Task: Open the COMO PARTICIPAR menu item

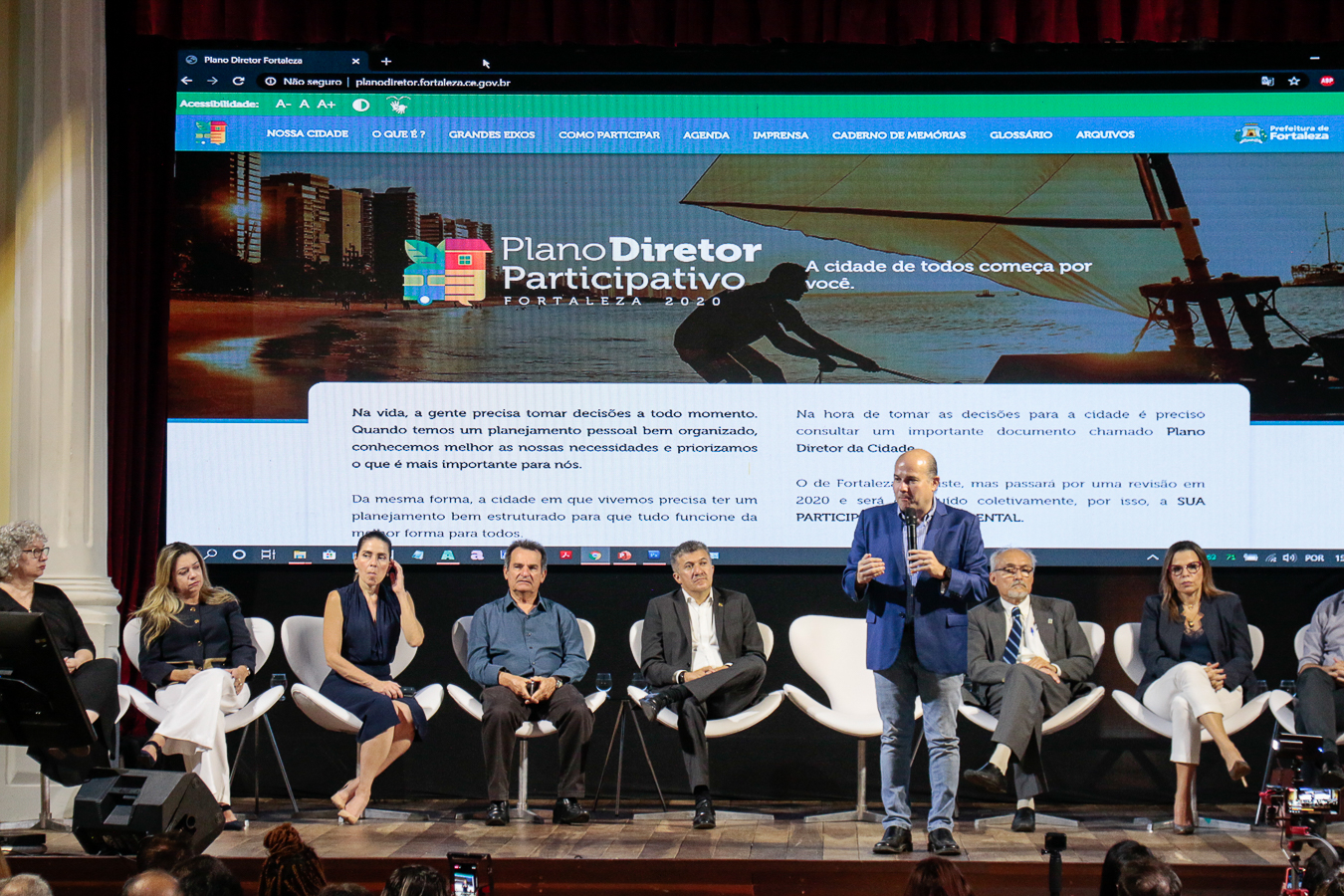Action: point(609,134)
